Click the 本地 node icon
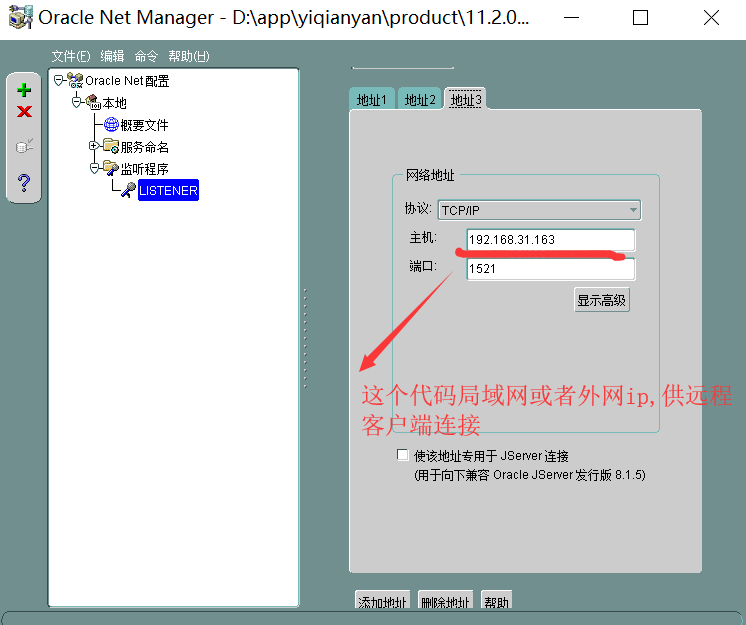746x625 pixels. 93,102
